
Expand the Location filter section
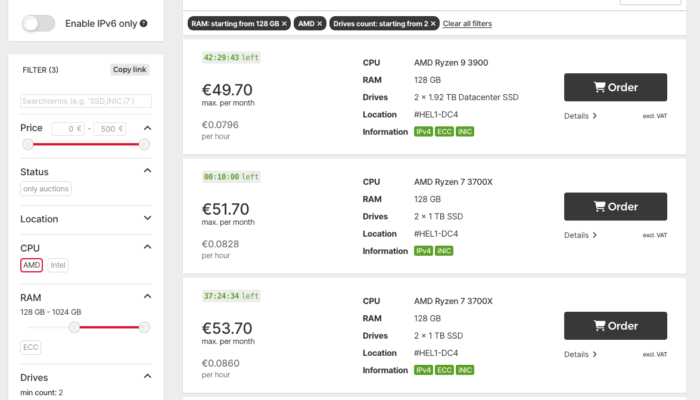pos(147,218)
